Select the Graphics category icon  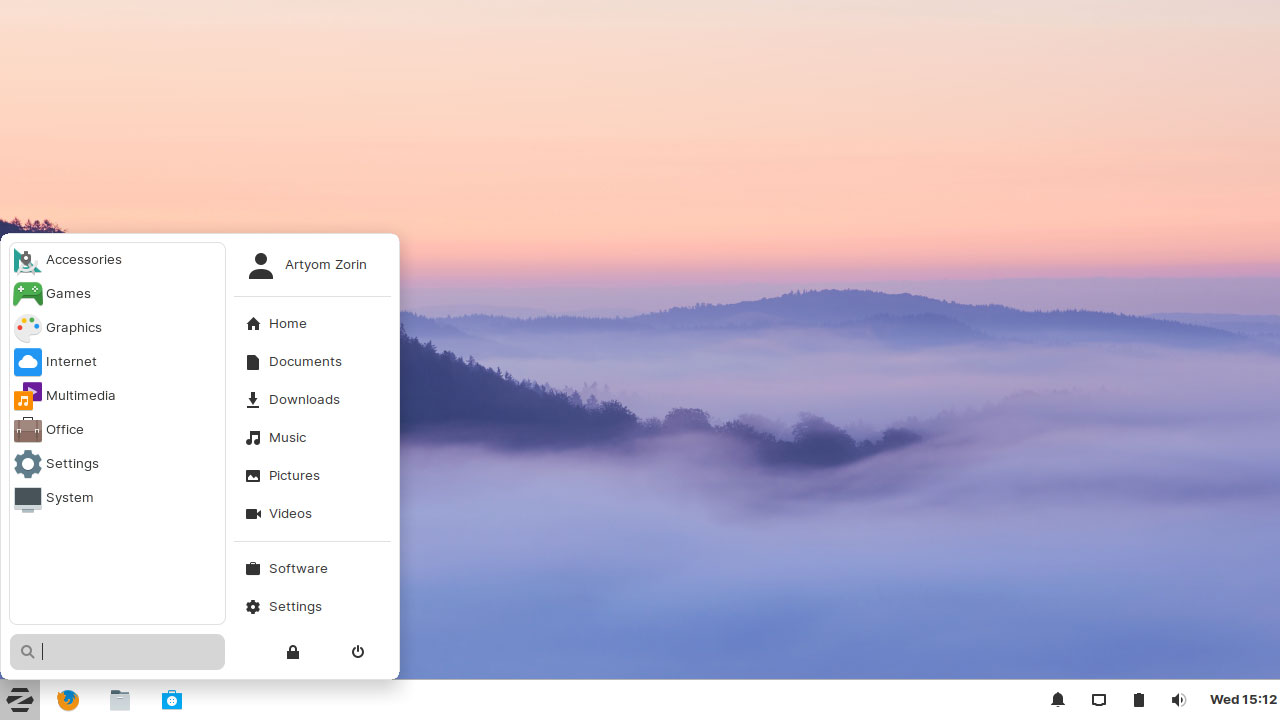[x=27, y=327]
